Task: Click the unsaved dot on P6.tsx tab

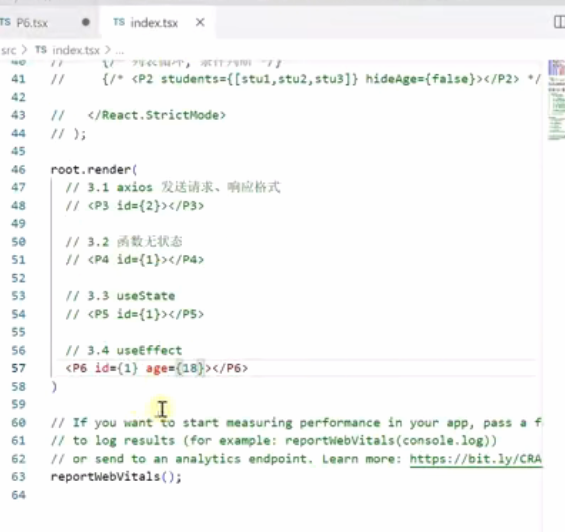Action: tap(86, 22)
